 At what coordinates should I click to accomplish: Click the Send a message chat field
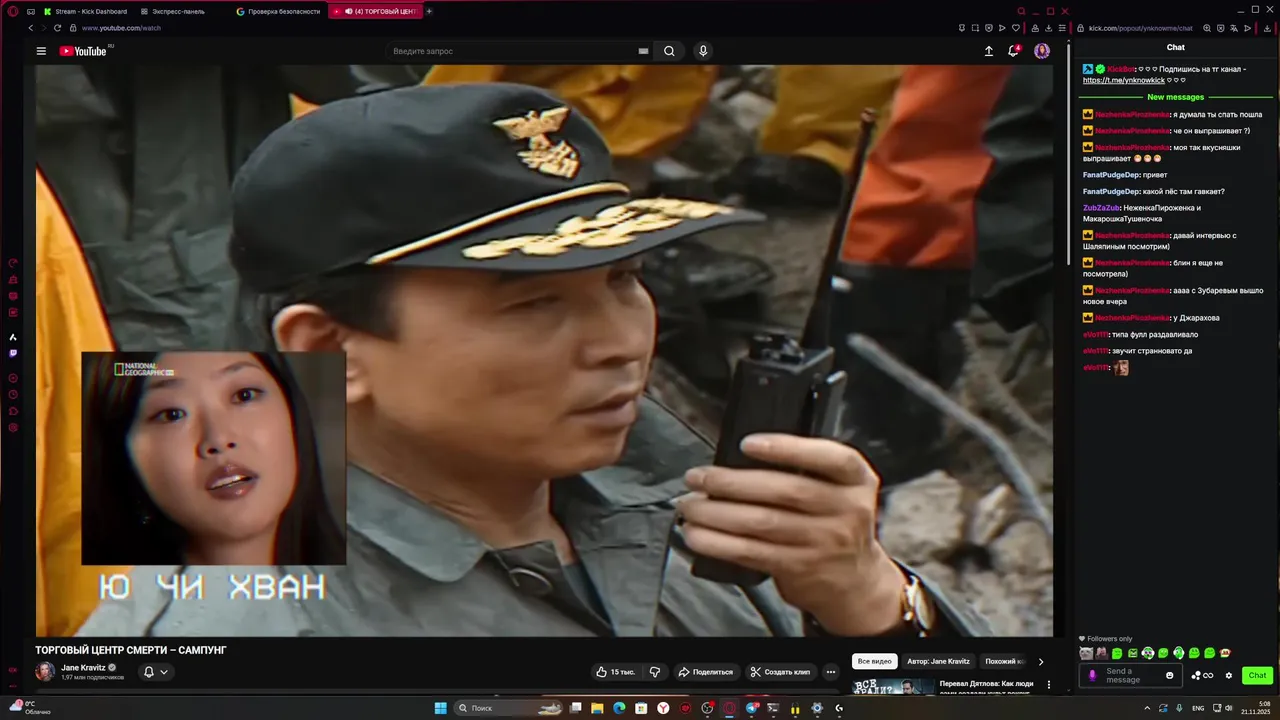pos(1131,676)
